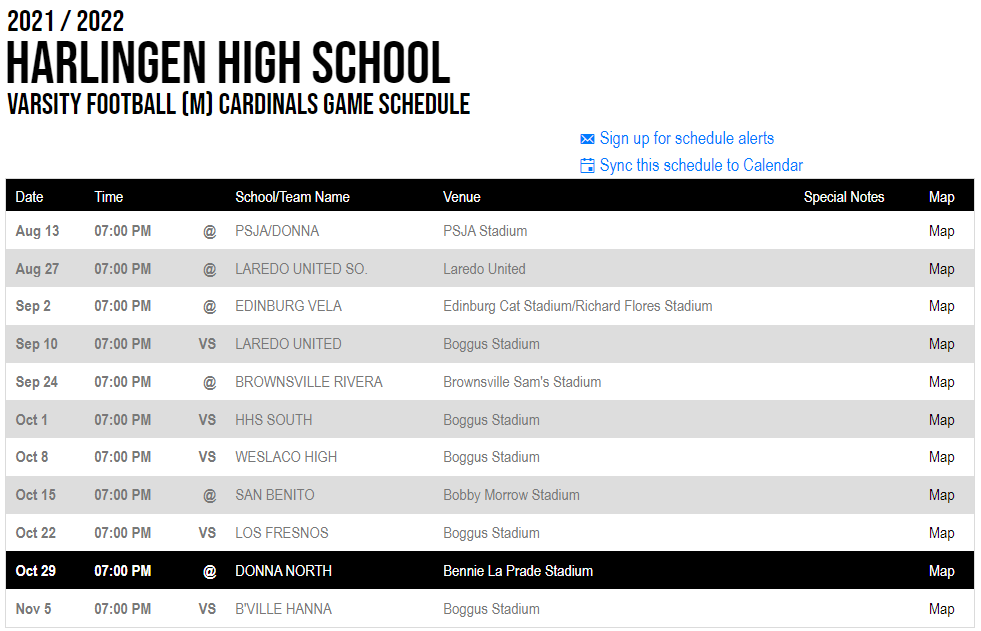
Task: Open Map for Sep 10 Laredo United game
Action: [x=941, y=344]
